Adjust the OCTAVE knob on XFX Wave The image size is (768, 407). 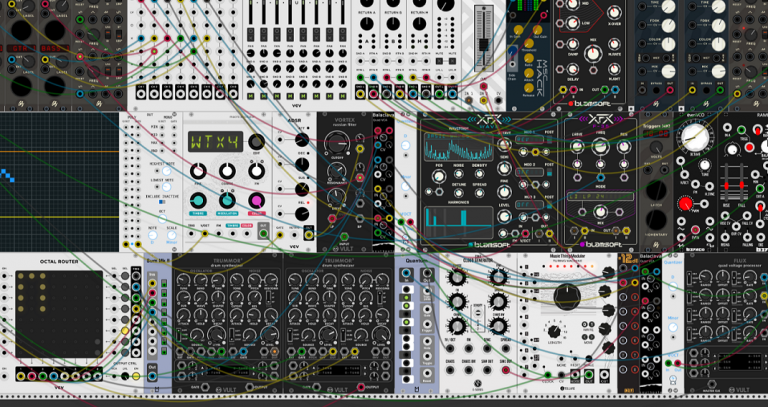504,144
